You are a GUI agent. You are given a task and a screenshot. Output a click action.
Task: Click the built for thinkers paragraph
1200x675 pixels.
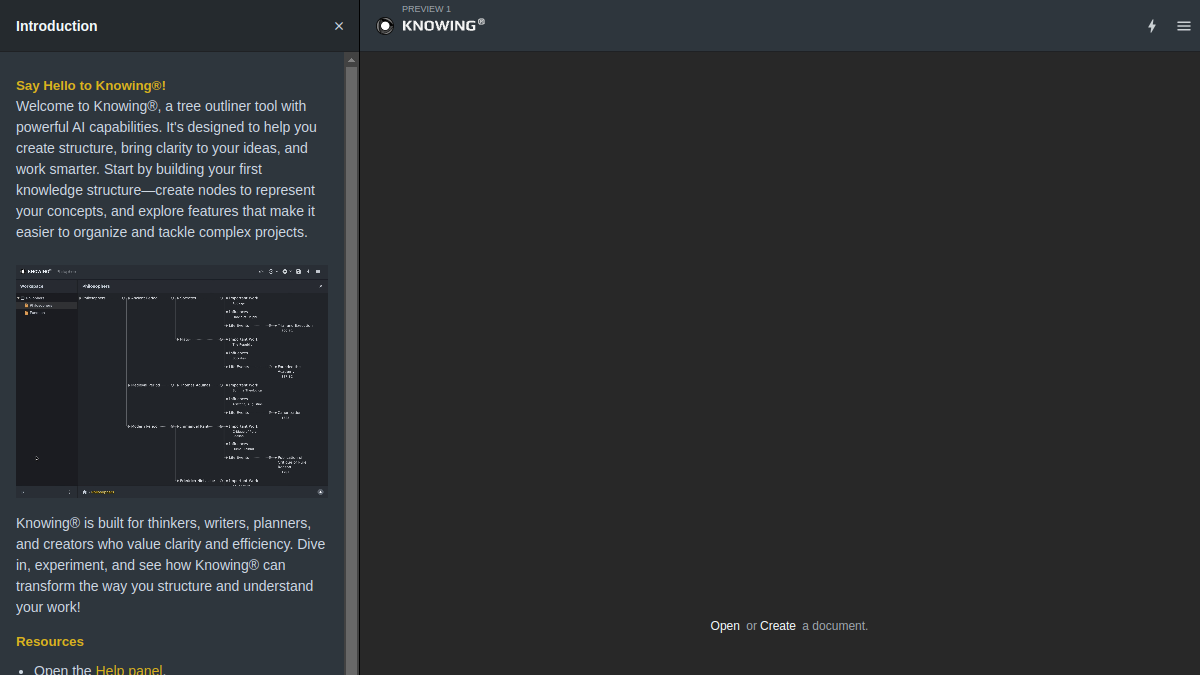click(x=170, y=565)
